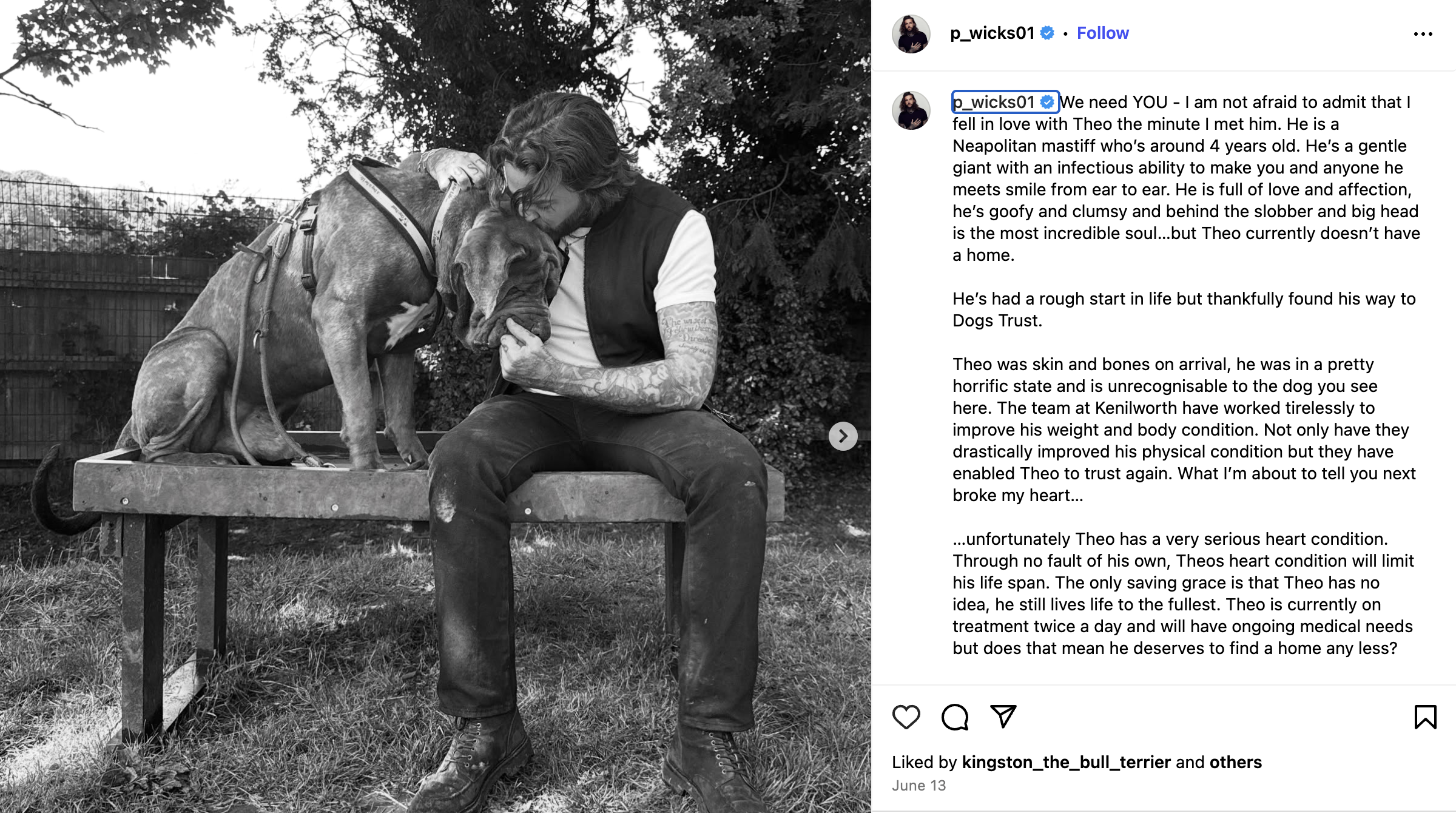Share the post via paper plane icon
This screenshot has height=813, width=1456.
click(x=1003, y=717)
